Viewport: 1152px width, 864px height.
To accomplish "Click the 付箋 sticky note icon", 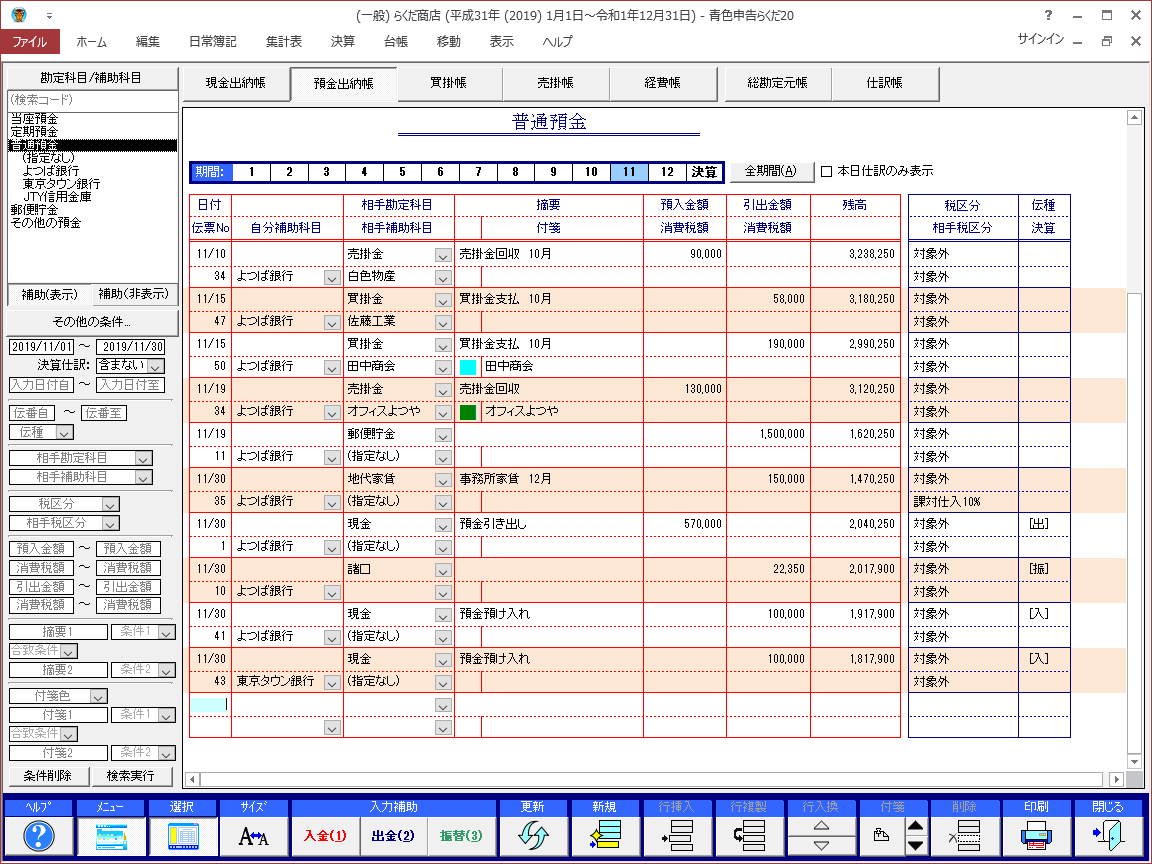I will point(882,836).
